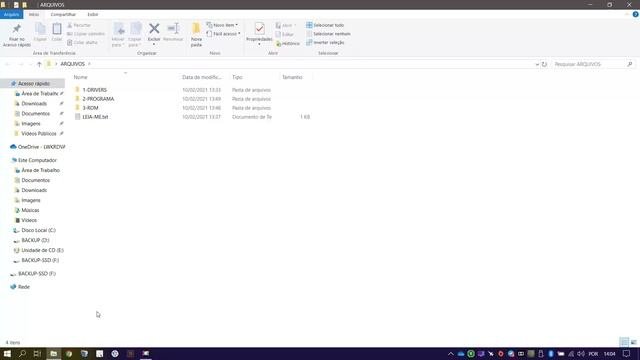Open Task View on taskbar
640x360 pixels.
pos(38,353)
